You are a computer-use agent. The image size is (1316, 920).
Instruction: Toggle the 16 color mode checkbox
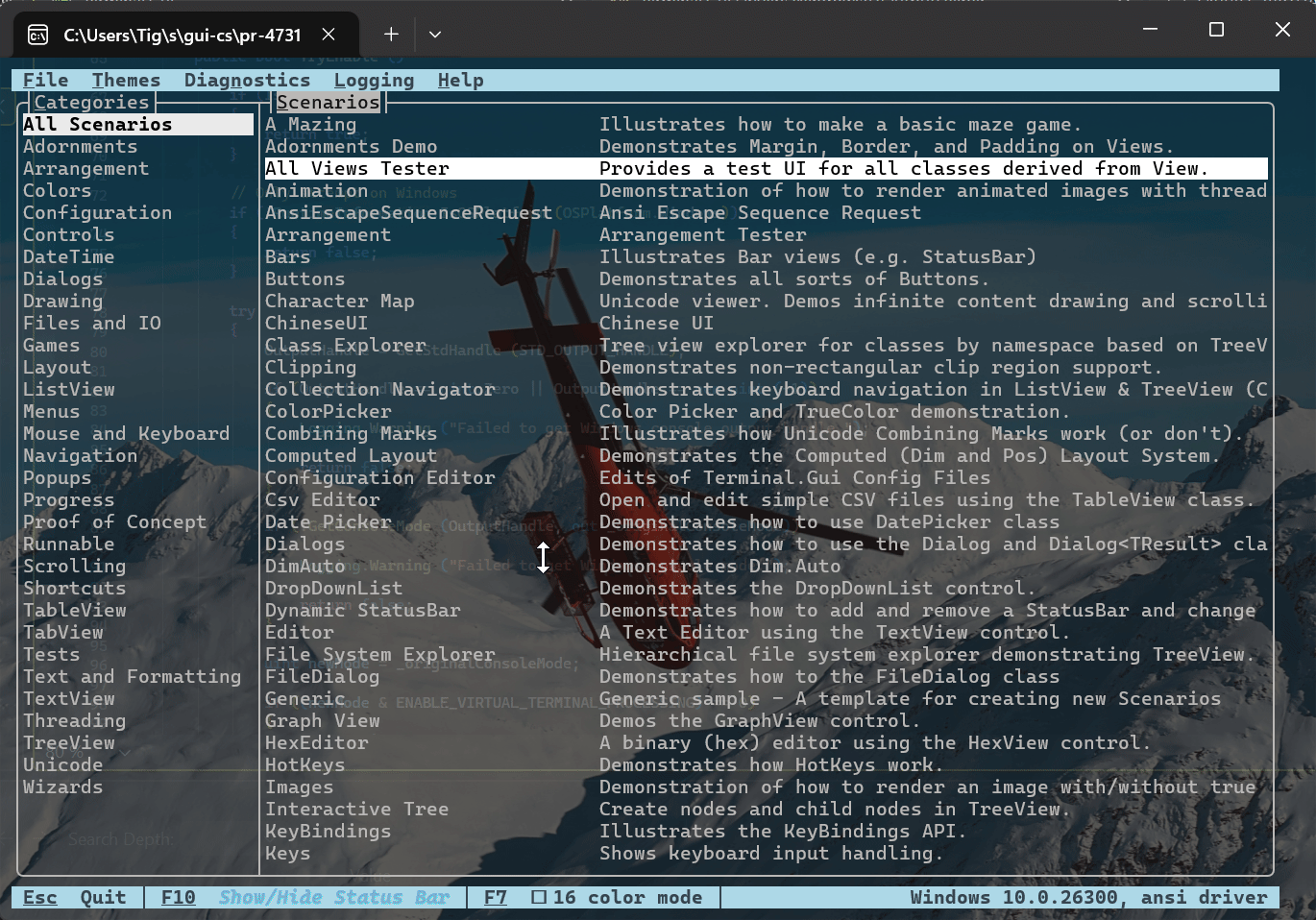coord(539,897)
